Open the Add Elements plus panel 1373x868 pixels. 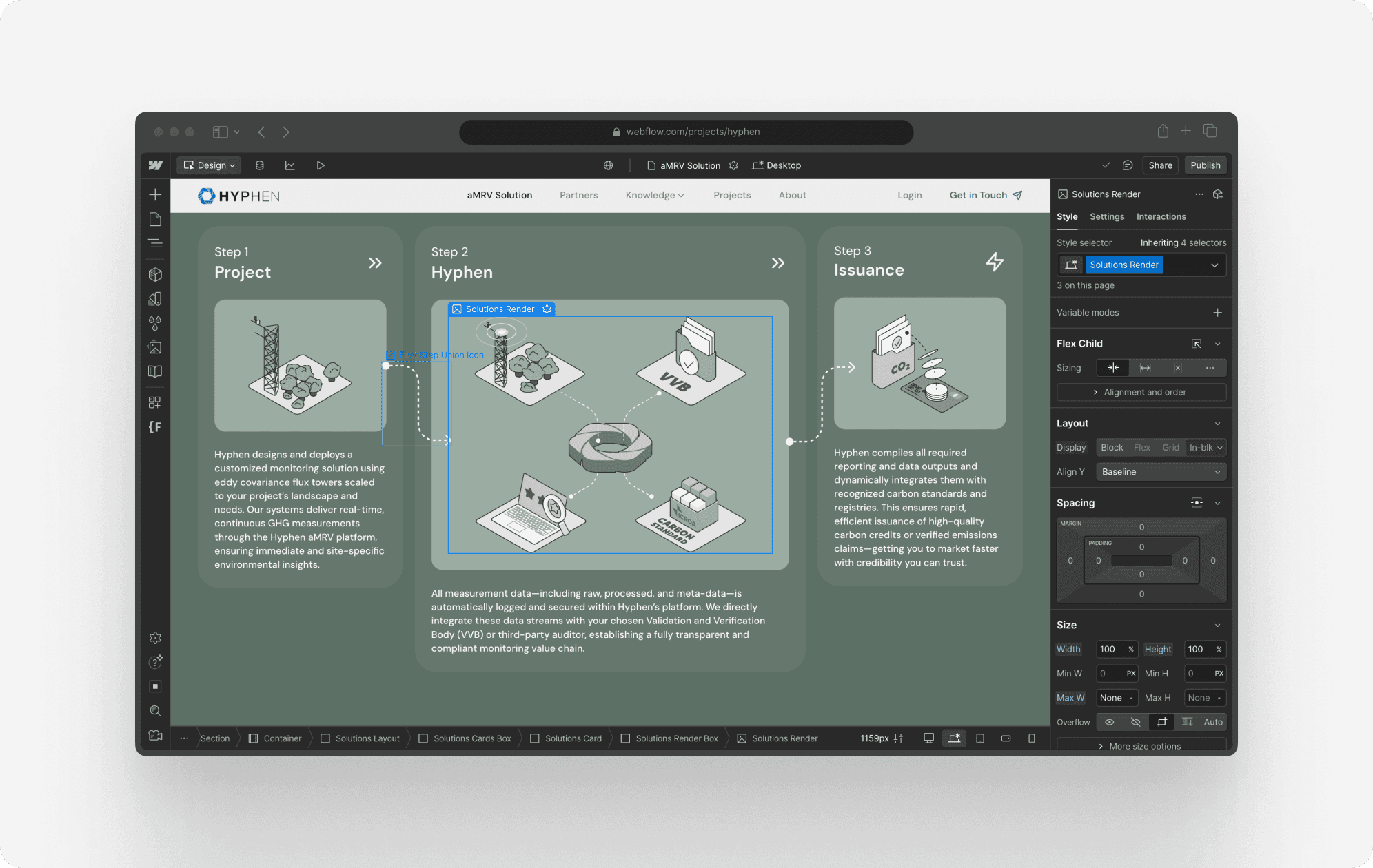click(155, 195)
